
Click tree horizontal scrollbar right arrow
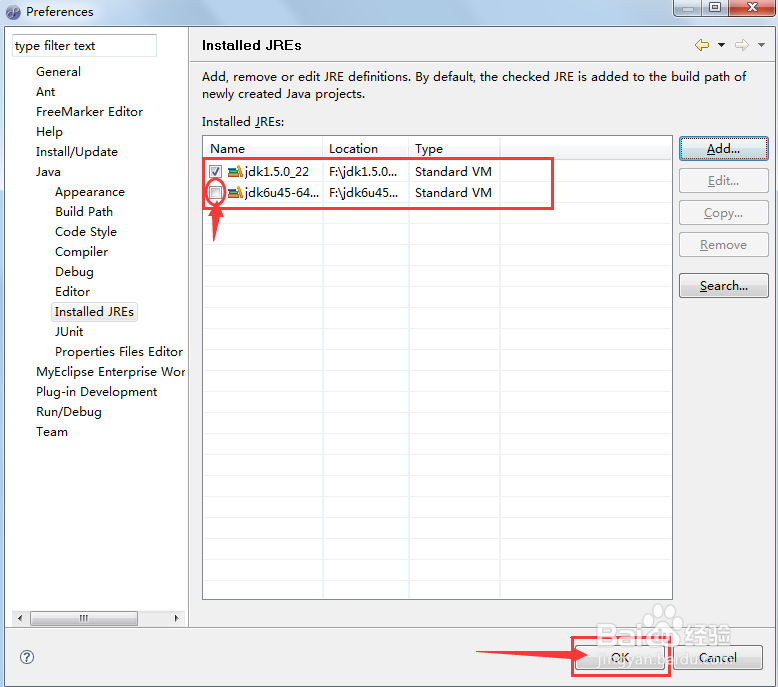tap(176, 618)
